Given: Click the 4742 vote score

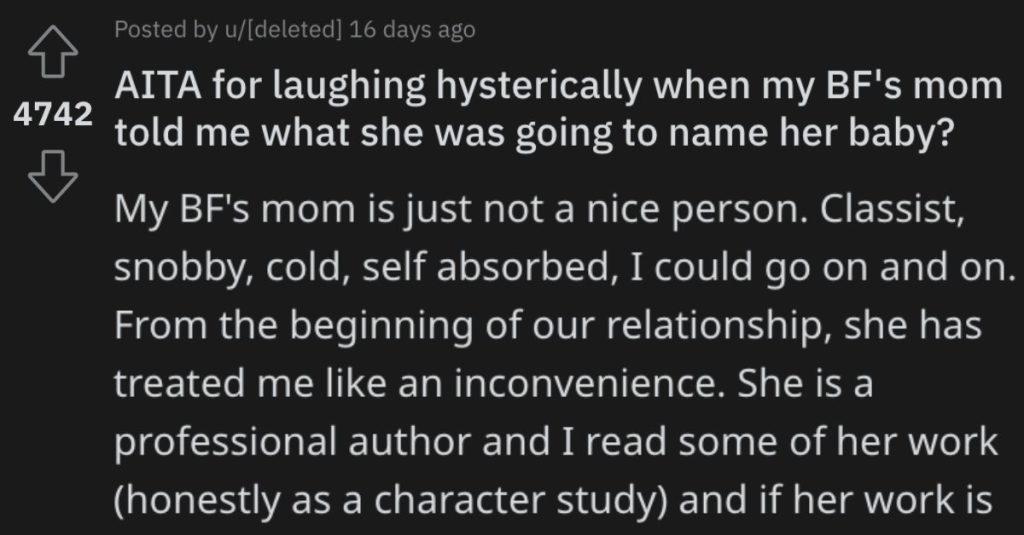Looking at the screenshot, I should tap(53, 115).
